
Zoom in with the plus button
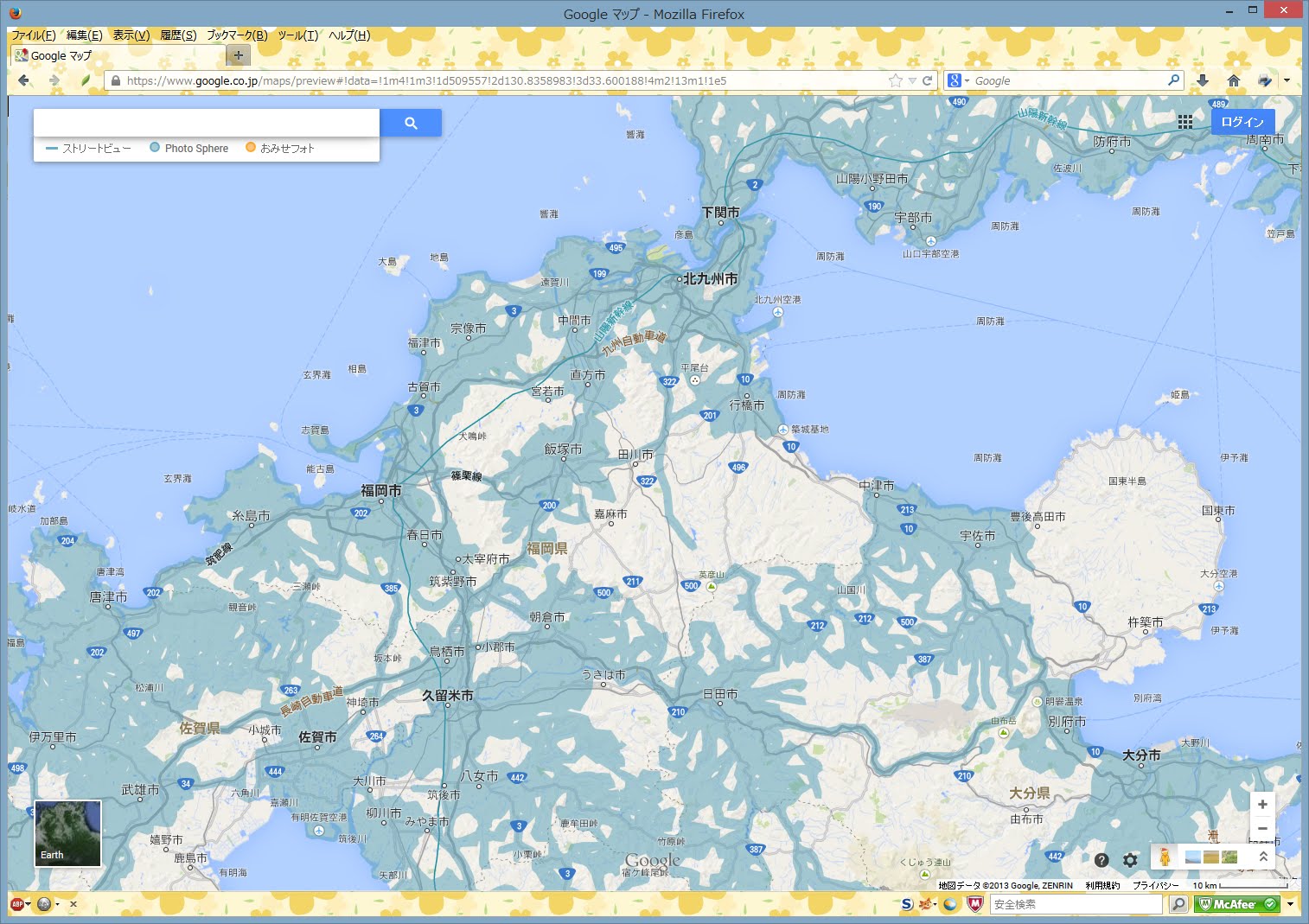click(1262, 804)
